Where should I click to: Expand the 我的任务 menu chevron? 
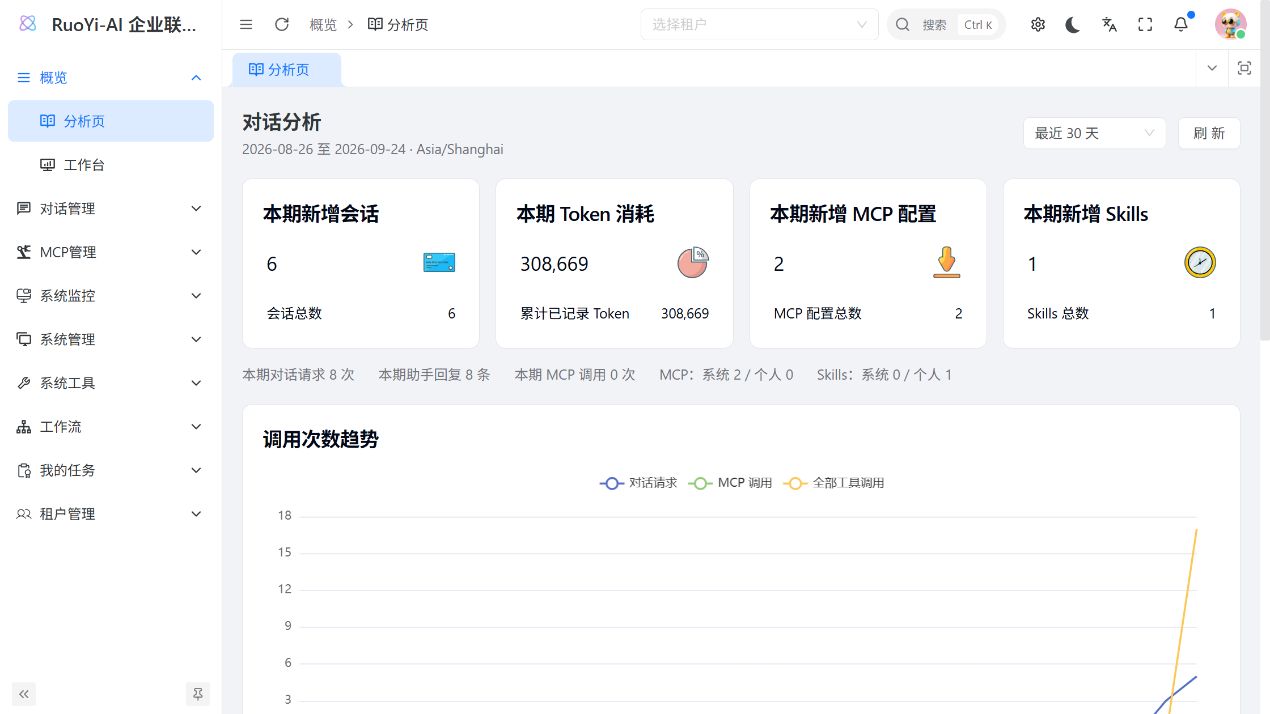pos(196,470)
